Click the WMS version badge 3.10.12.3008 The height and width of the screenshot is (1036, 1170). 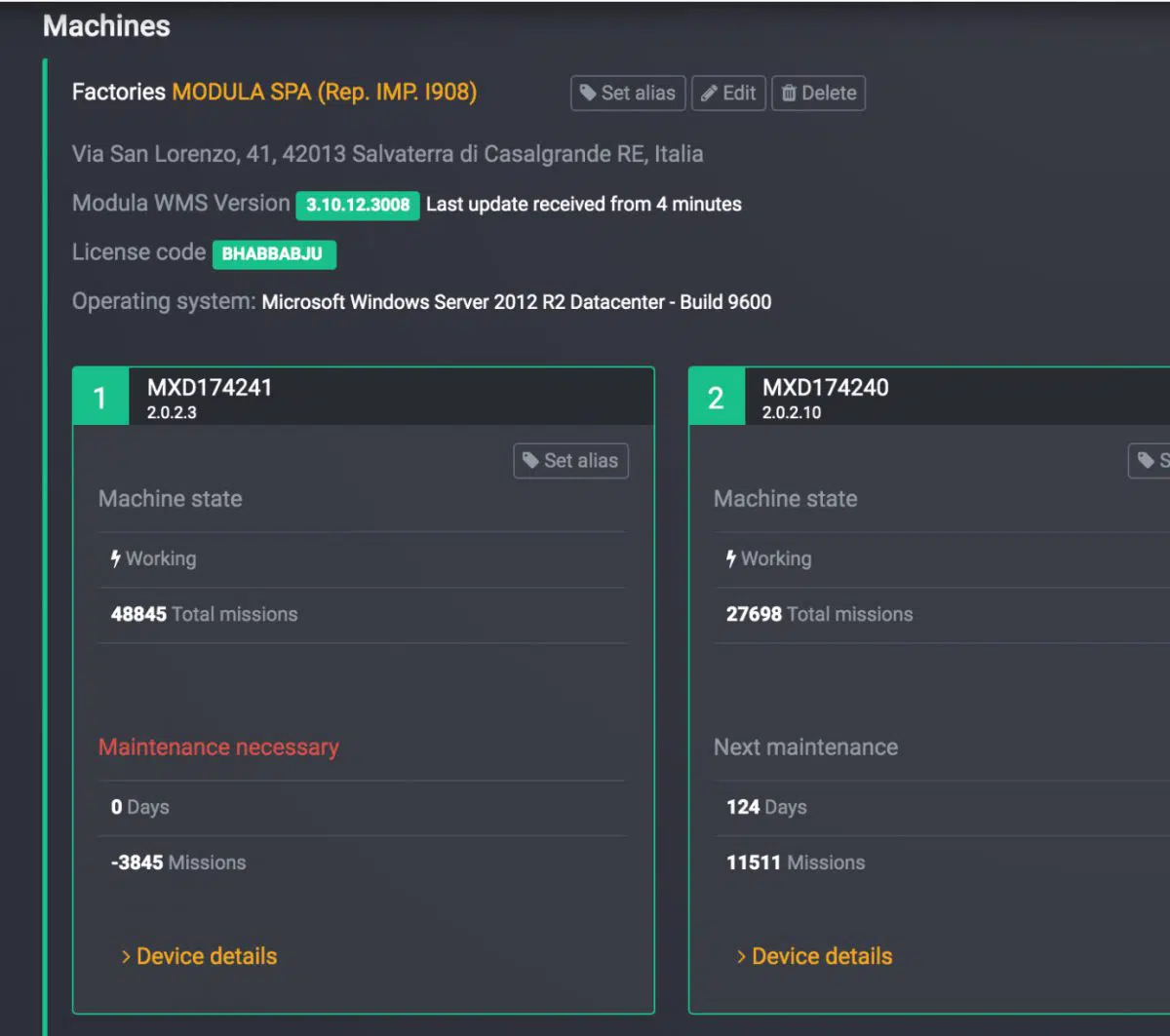358,205
